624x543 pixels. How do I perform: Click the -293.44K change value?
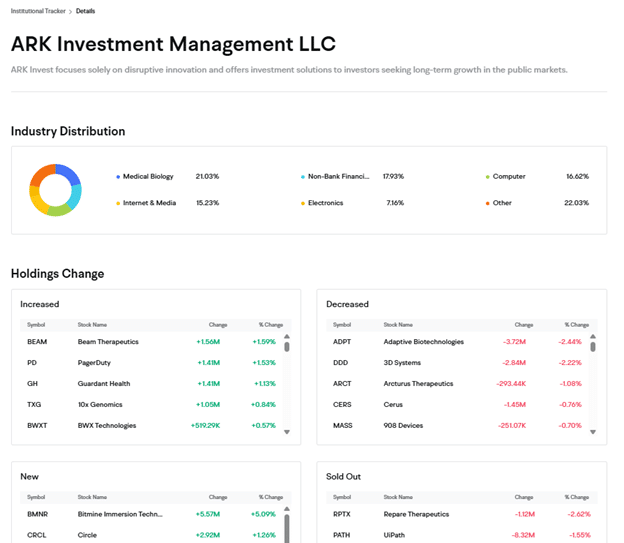511,384
